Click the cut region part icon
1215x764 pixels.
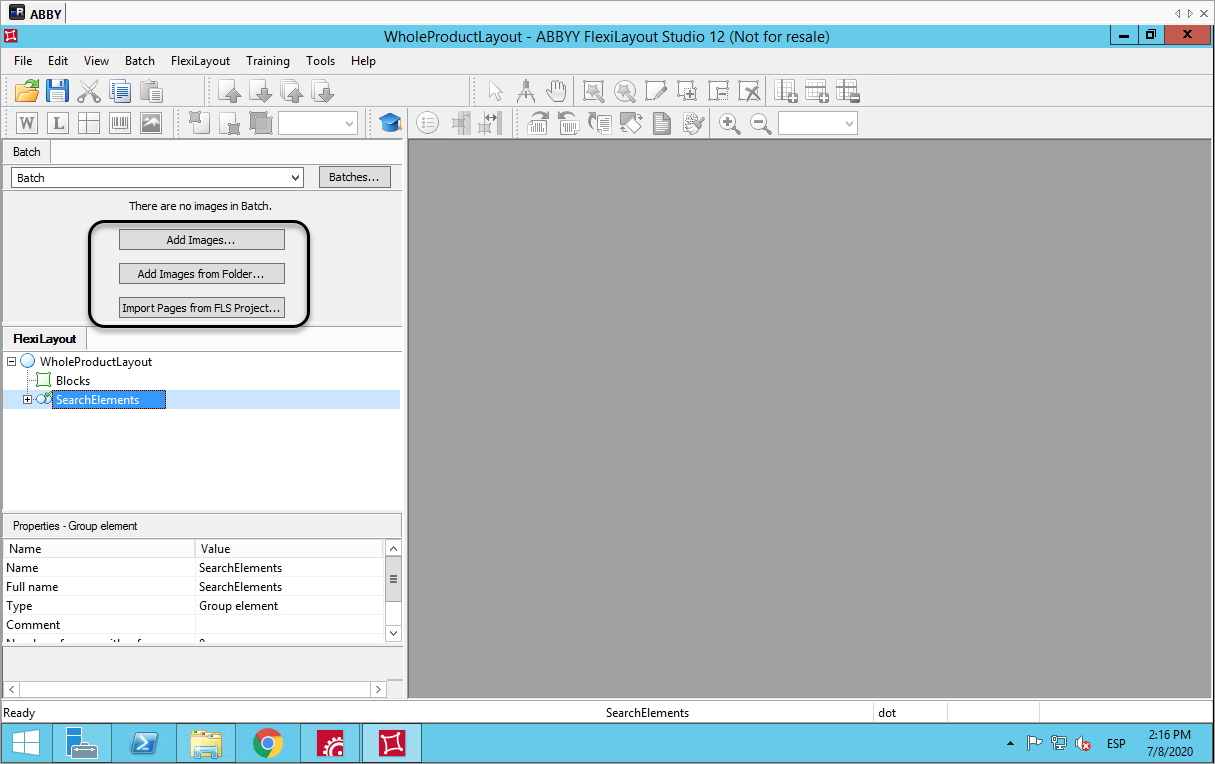[x=718, y=91]
